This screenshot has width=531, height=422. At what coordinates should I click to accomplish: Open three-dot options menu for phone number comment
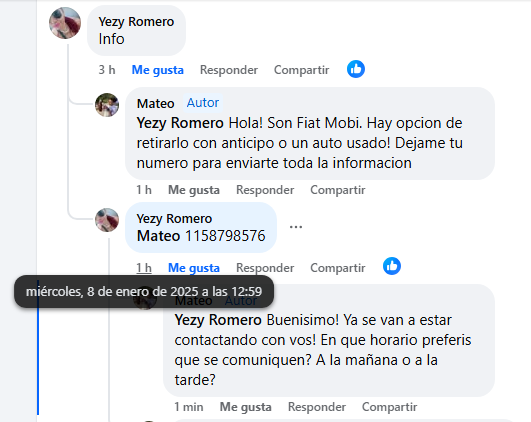click(296, 227)
